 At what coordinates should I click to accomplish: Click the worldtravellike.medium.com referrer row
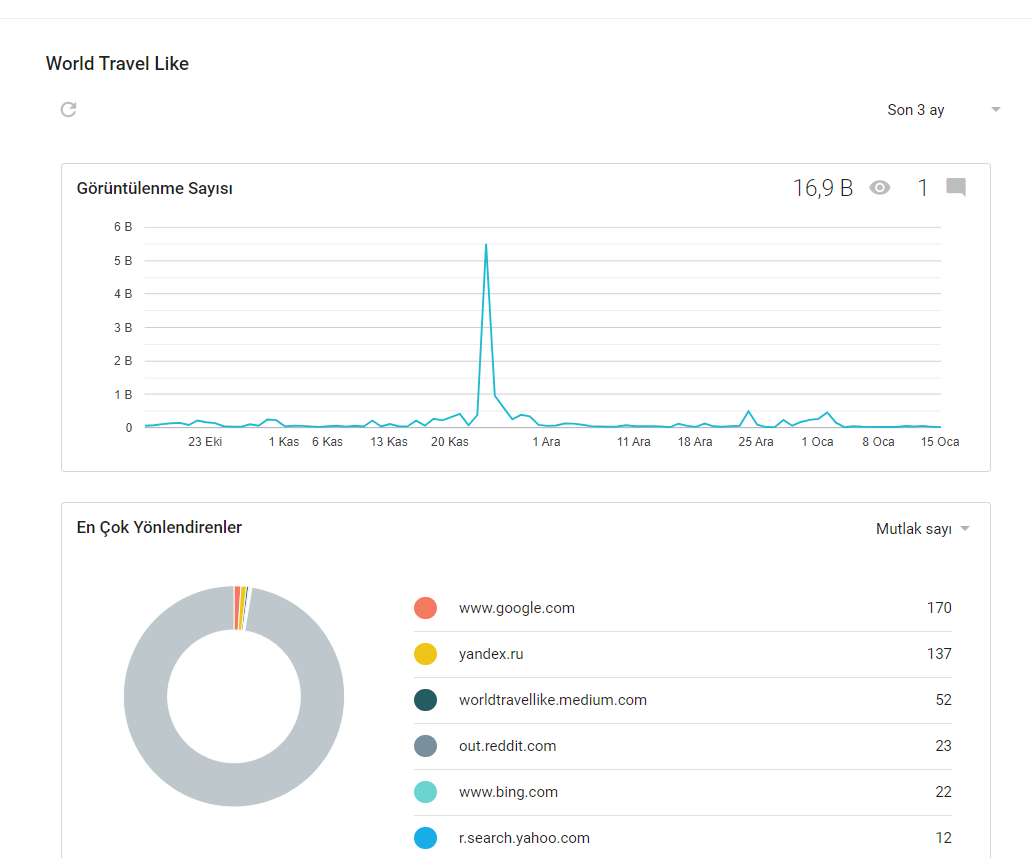click(683, 700)
